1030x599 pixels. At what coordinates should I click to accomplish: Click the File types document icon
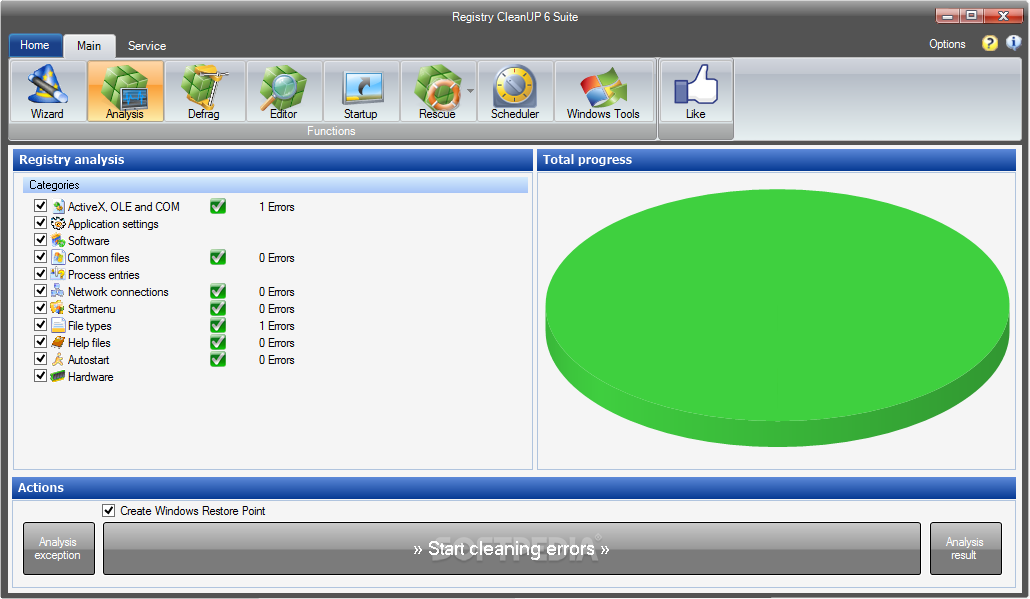click(58, 326)
